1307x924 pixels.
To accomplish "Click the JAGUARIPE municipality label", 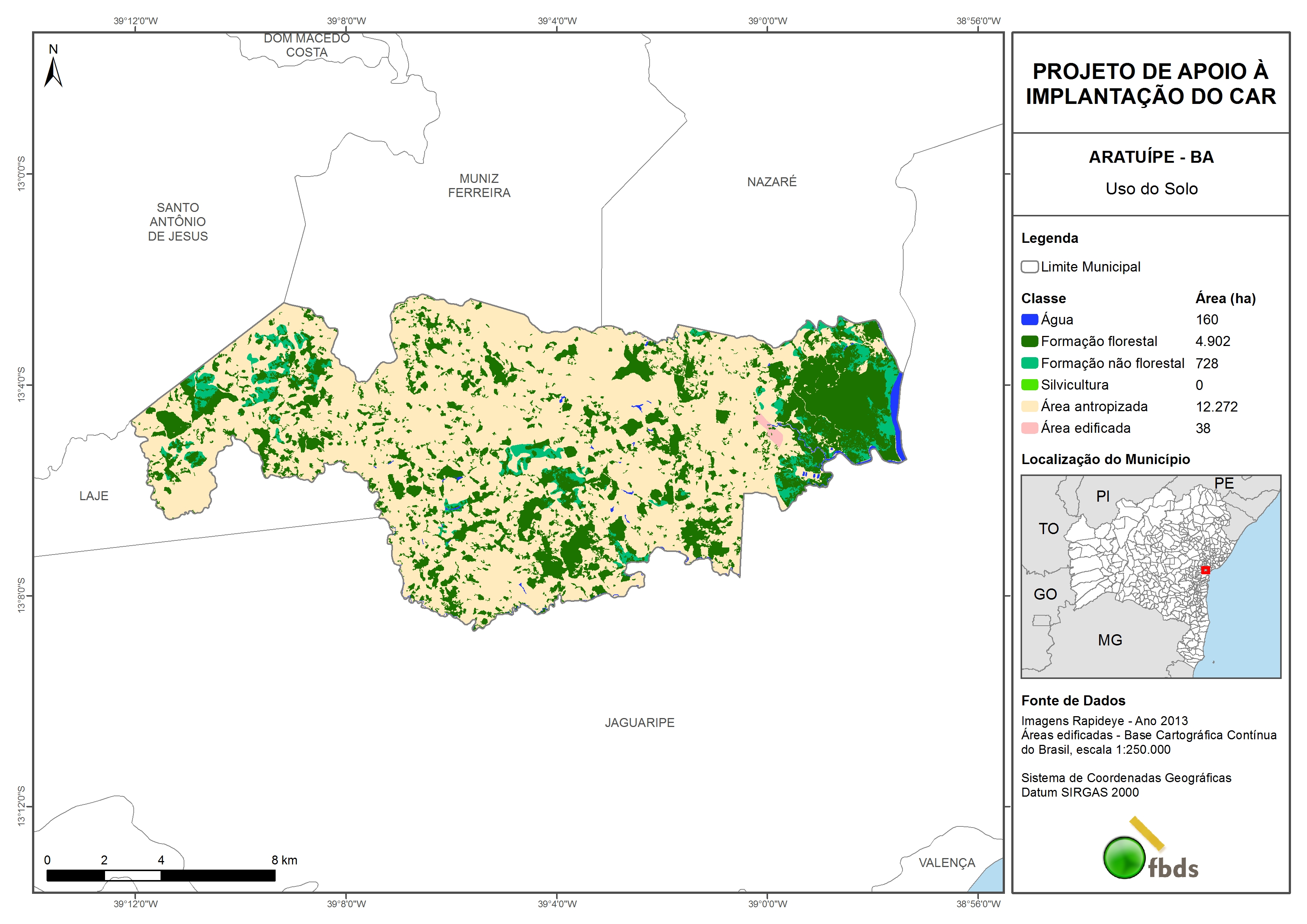I will tap(639, 723).
